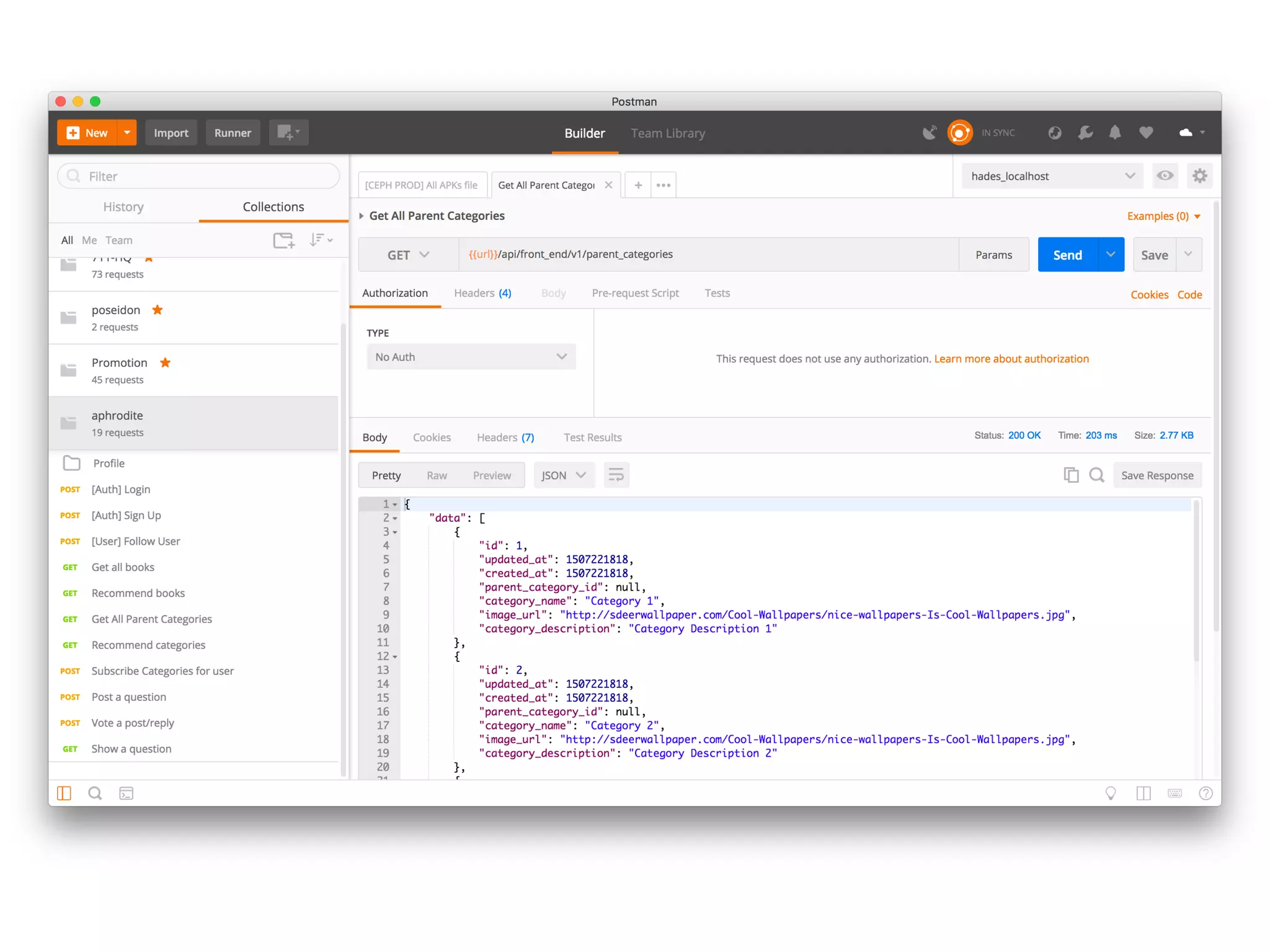Click Learn more about authorization link
This screenshot has height=952, width=1270.
tap(1011, 359)
